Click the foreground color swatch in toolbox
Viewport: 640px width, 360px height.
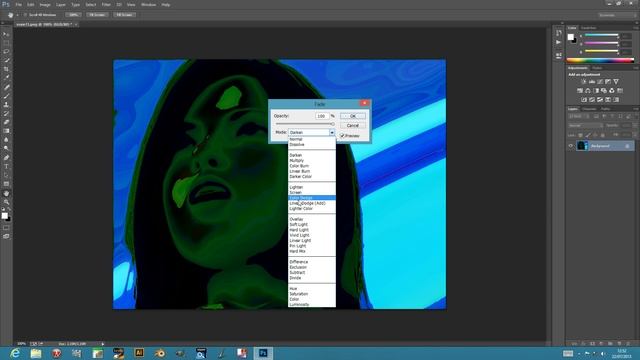click(x=4, y=216)
